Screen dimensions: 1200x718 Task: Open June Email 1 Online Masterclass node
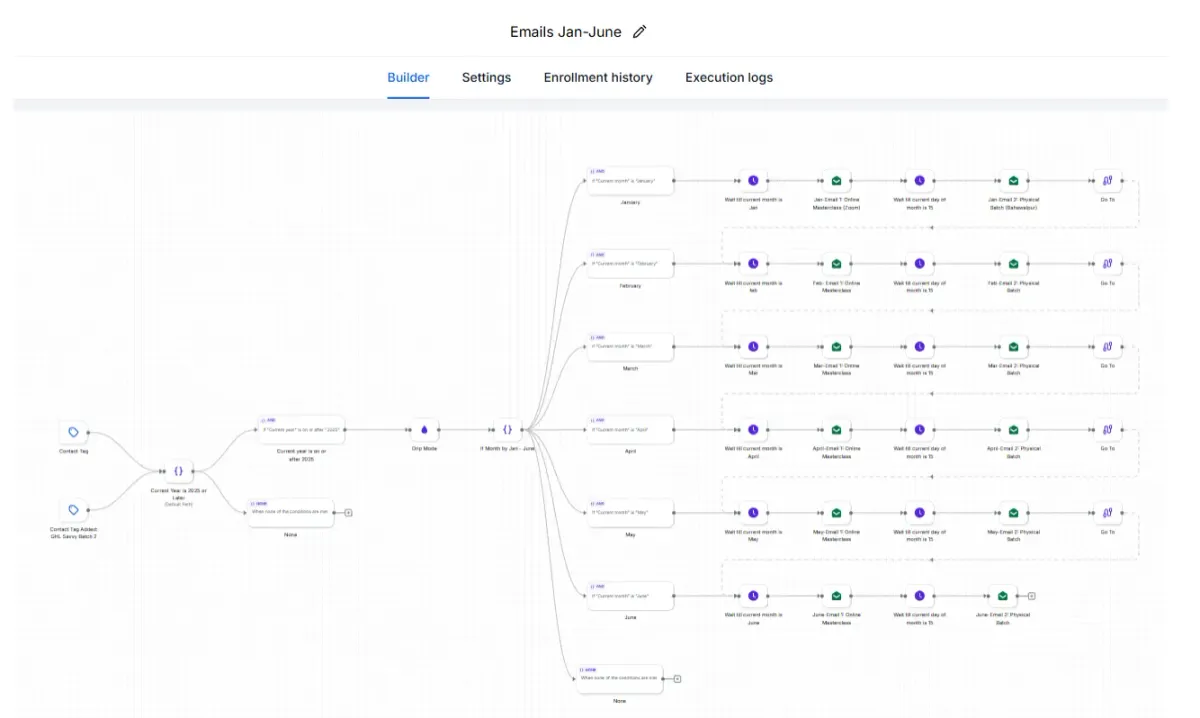pos(836,596)
